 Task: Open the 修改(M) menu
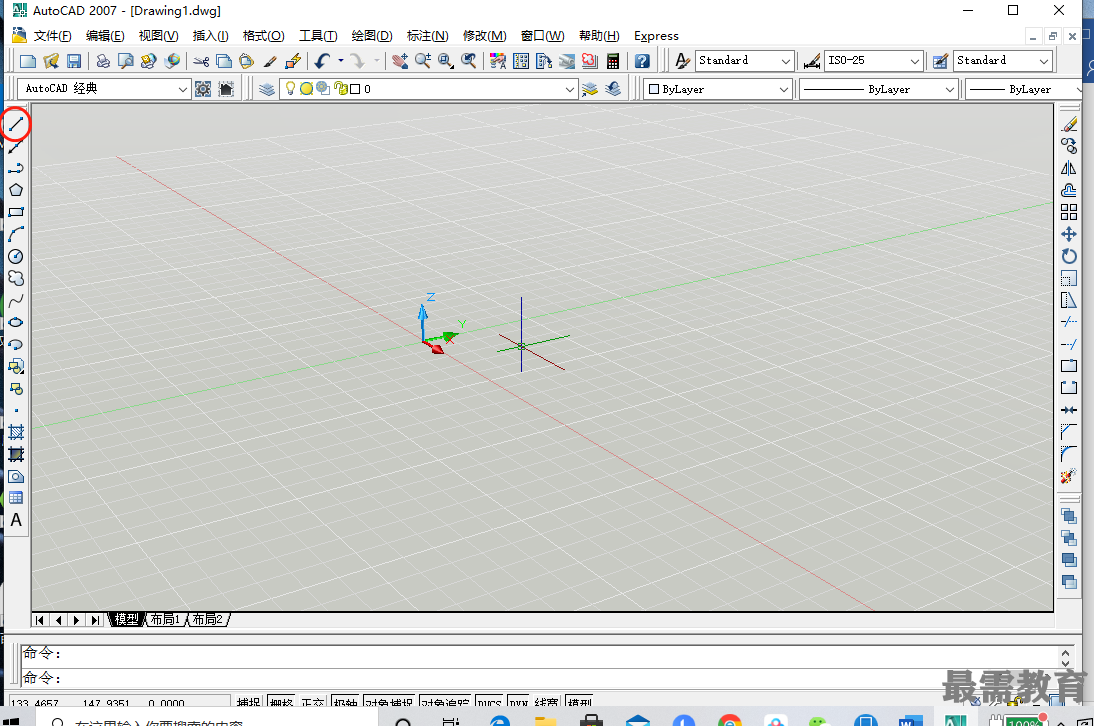pyautogui.click(x=484, y=36)
